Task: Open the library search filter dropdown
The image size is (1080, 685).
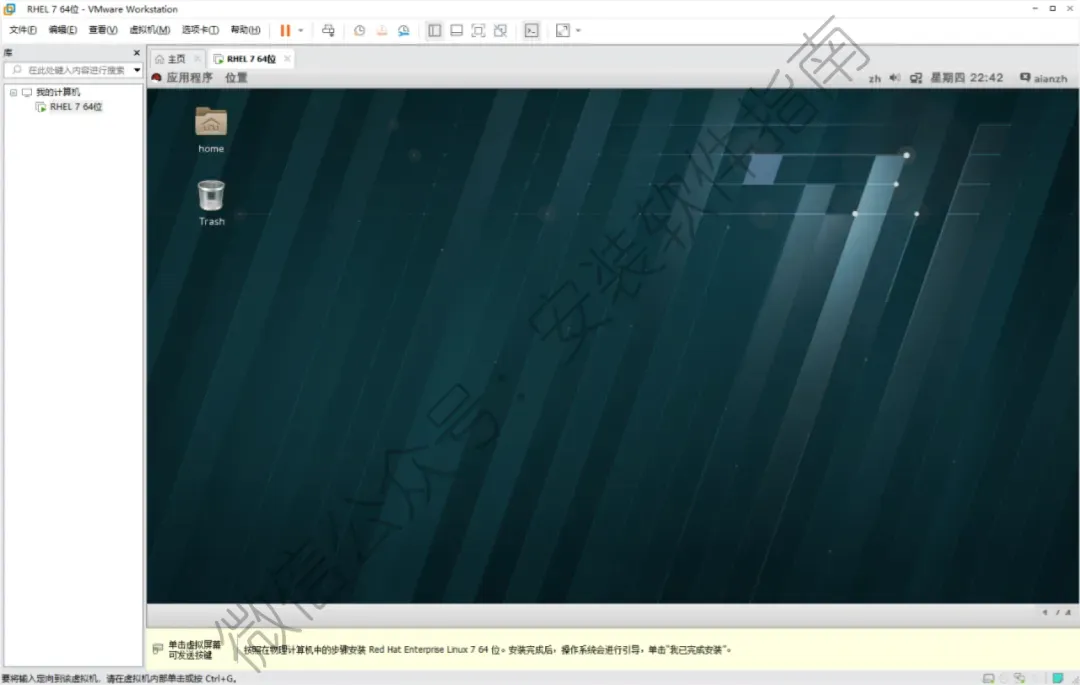Action: point(137,70)
